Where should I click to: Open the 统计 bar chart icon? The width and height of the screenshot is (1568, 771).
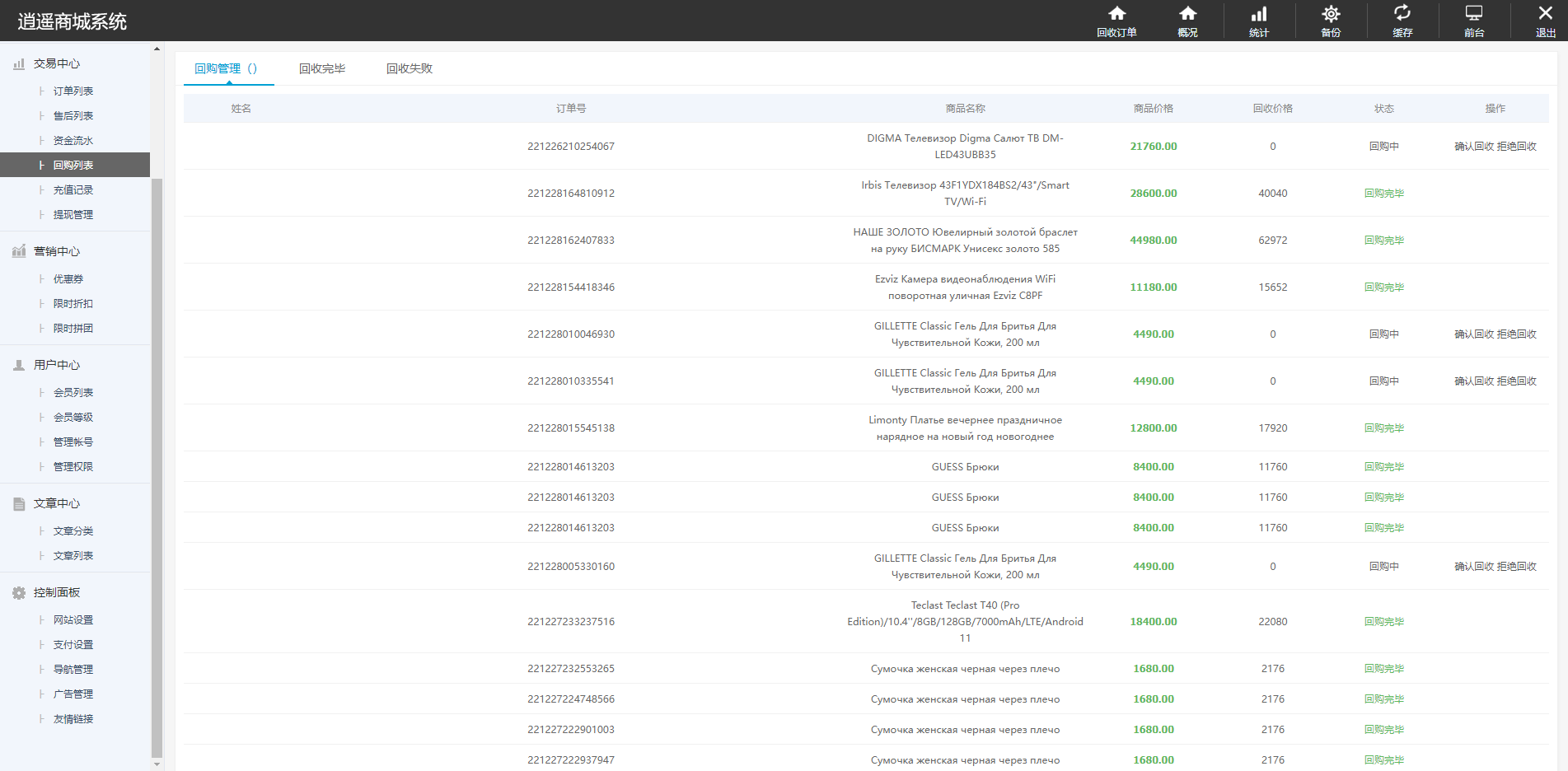coord(1259,14)
